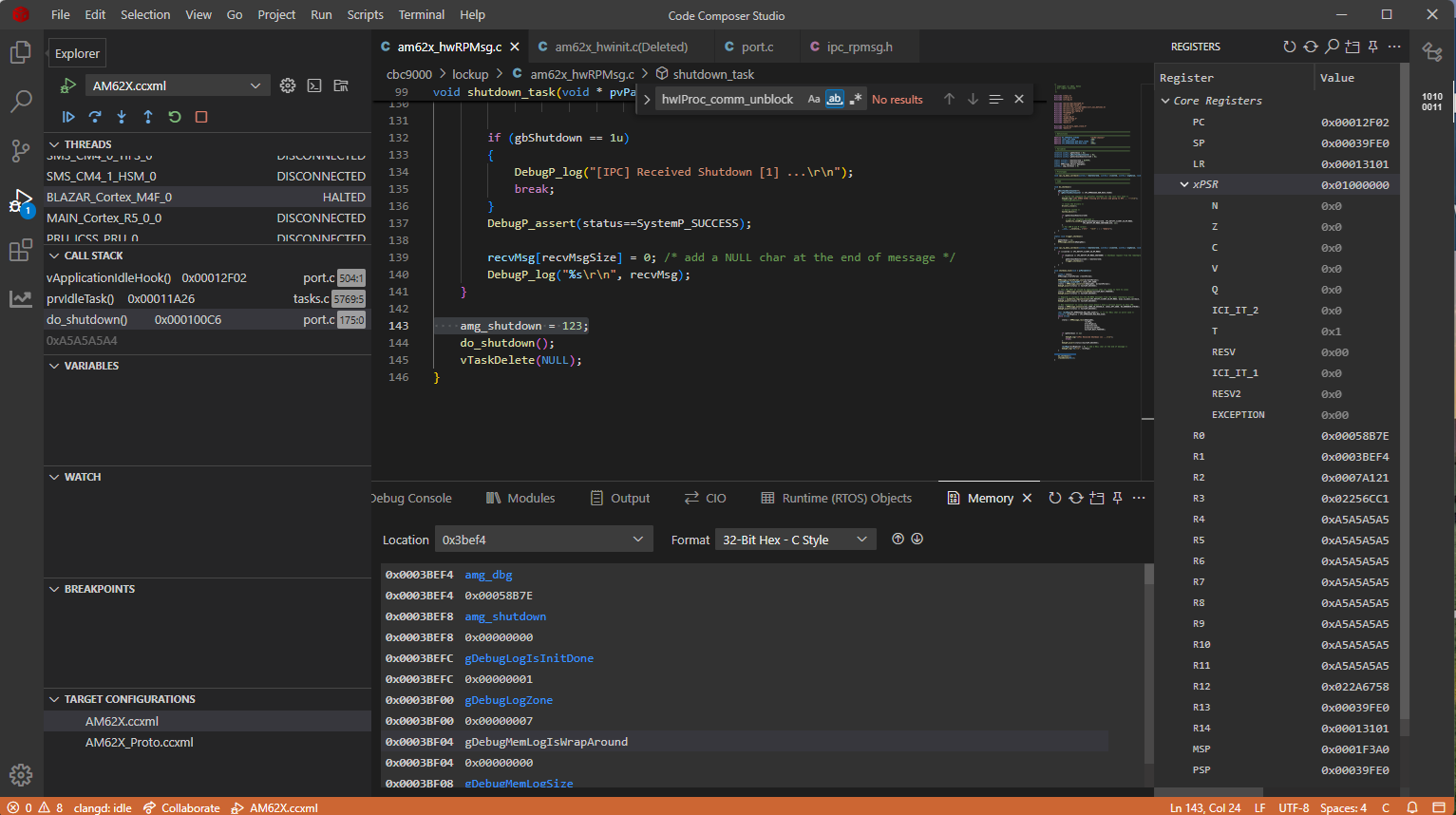Collapse the WATCH section
The height and width of the screenshot is (815, 1456).
coord(54,477)
